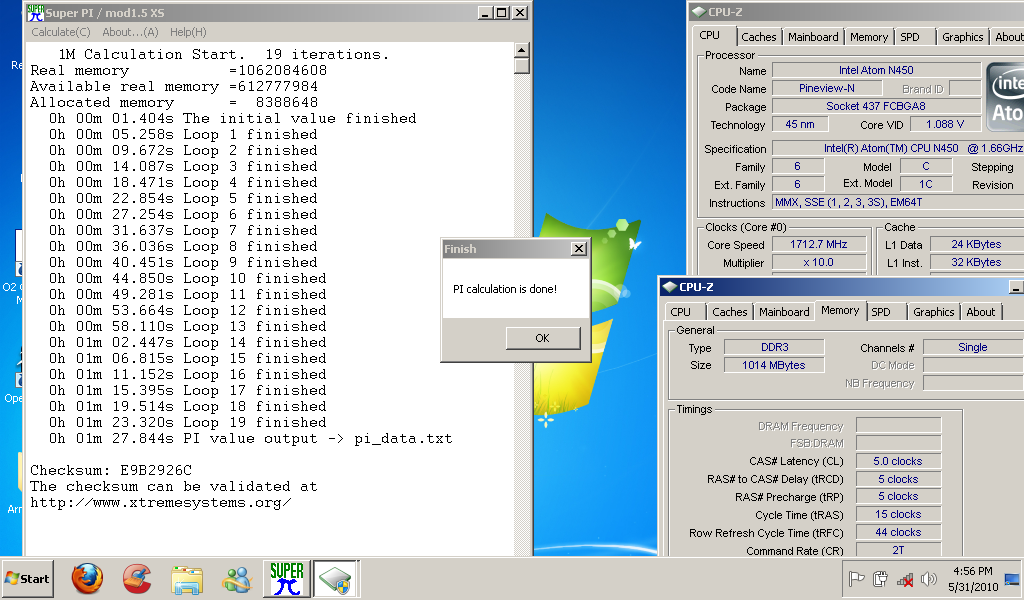The height and width of the screenshot is (600, 1024).
Task: Select Memory tab in upper CPU-Z window
Action: tap(869, 37)
